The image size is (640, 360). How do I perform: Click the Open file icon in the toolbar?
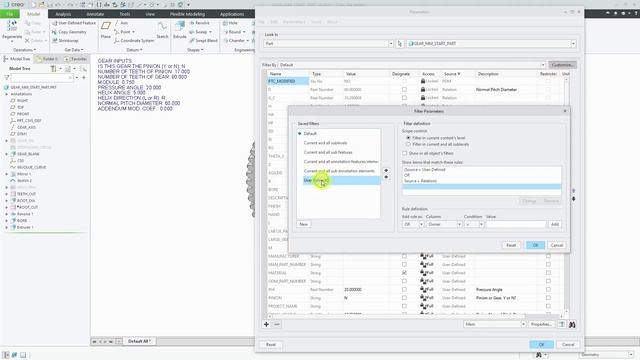click(x=42, y=4)
